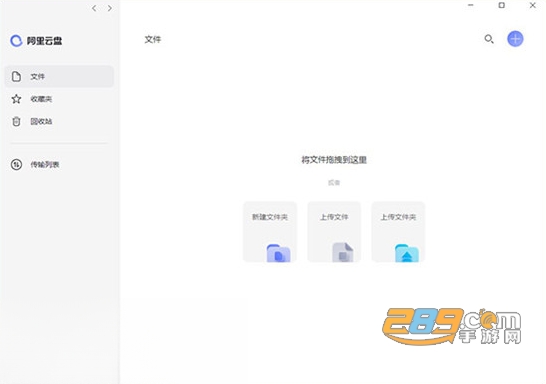Click the cyan upload folder icon
The image size is (546, 384).
pos(407,253)
